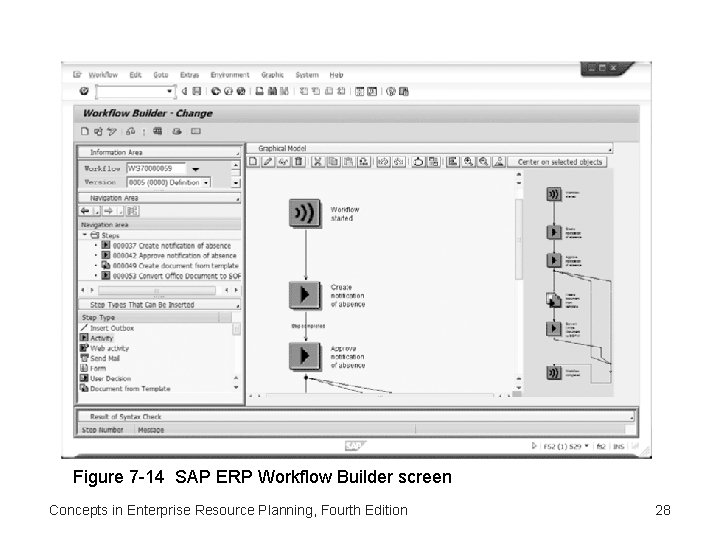
Task: Open the System menu
Action: click(x=307, y=75)
